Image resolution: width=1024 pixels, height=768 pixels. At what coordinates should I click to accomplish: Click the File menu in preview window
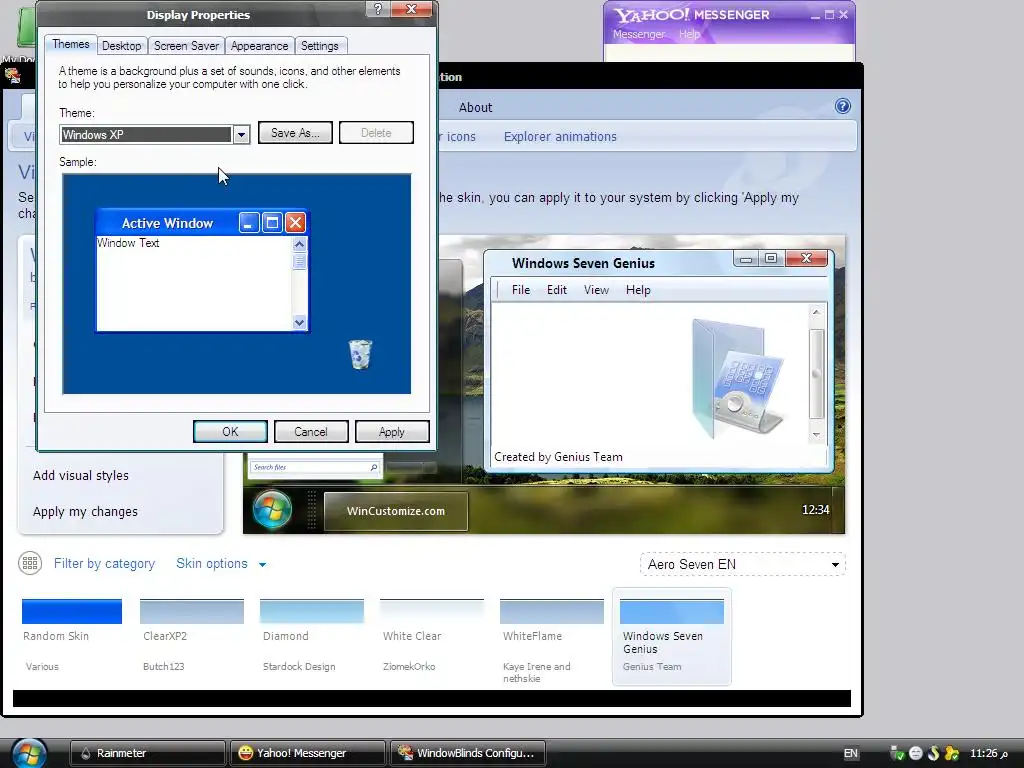click(520, 290)
